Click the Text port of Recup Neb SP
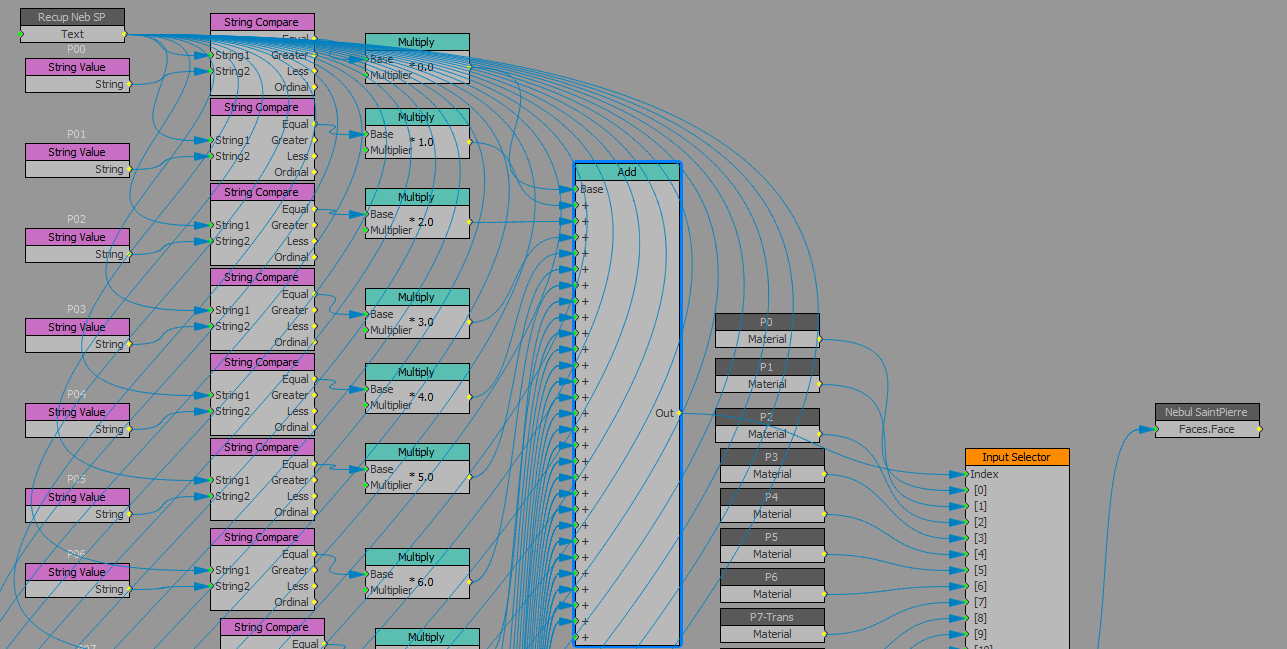 pyautogui.click(x=72, y=34)
